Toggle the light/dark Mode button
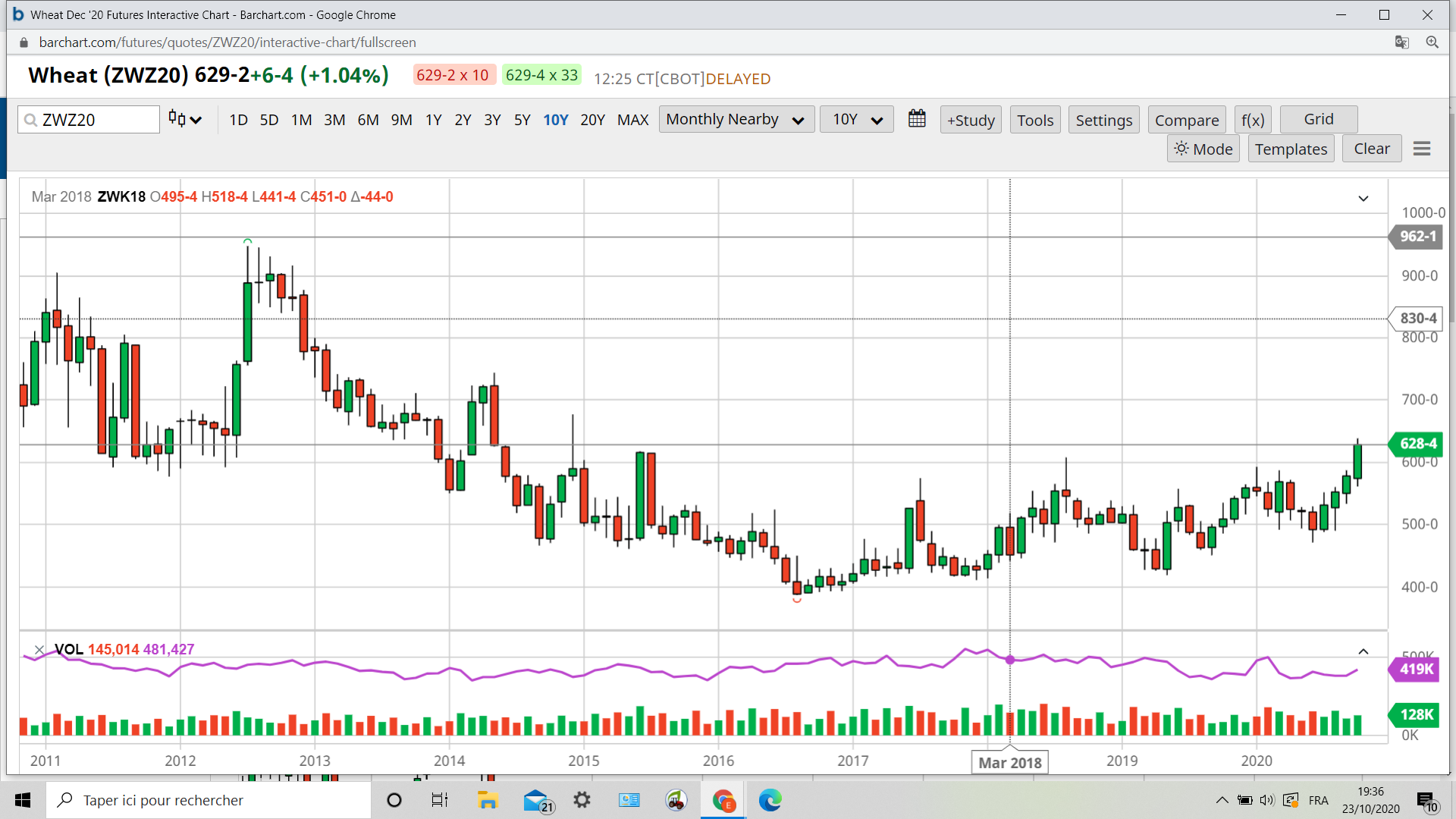This screenshot has height=819, width=1456. click(x=1203, y=149)
